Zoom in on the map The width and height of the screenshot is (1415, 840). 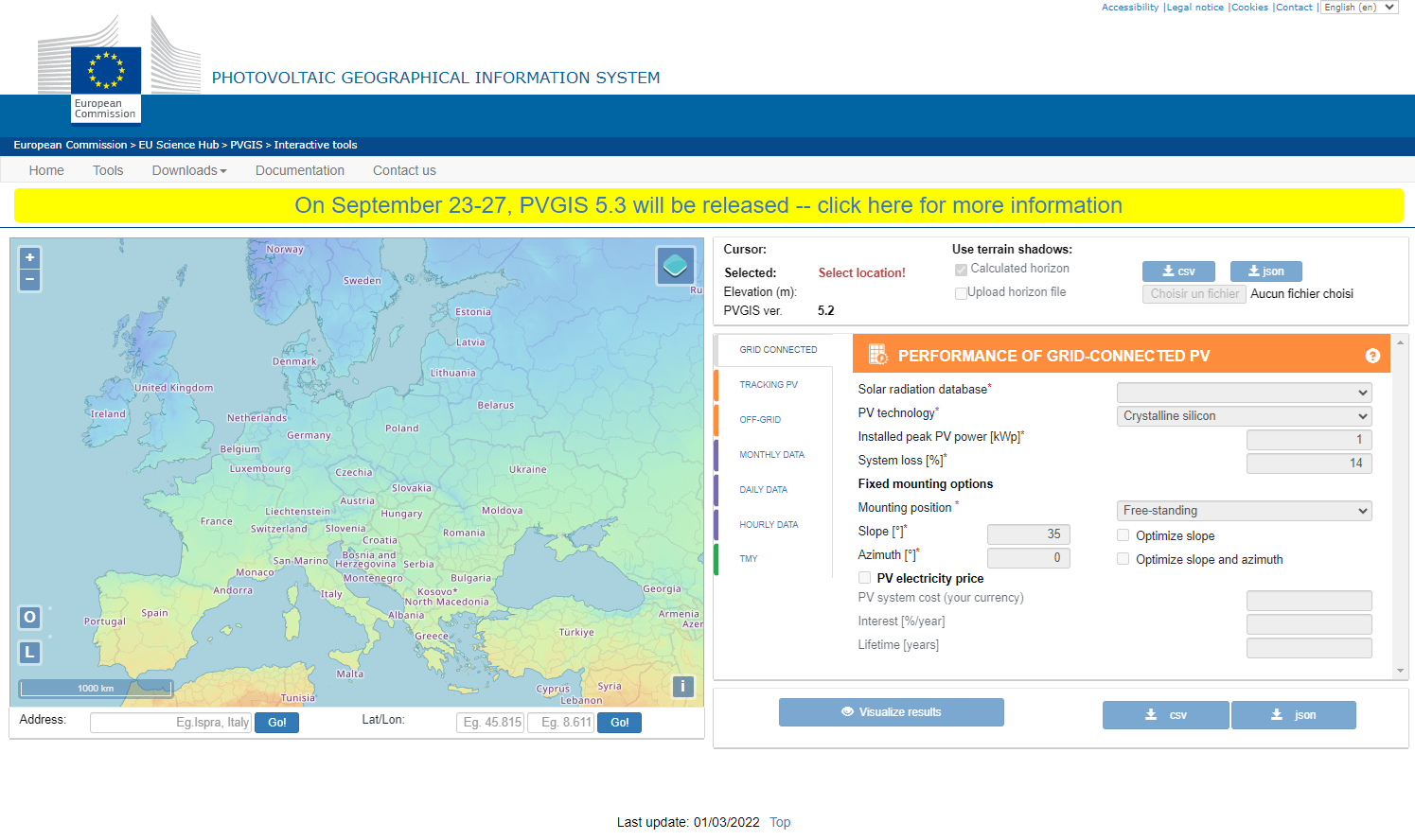(30, 257)
